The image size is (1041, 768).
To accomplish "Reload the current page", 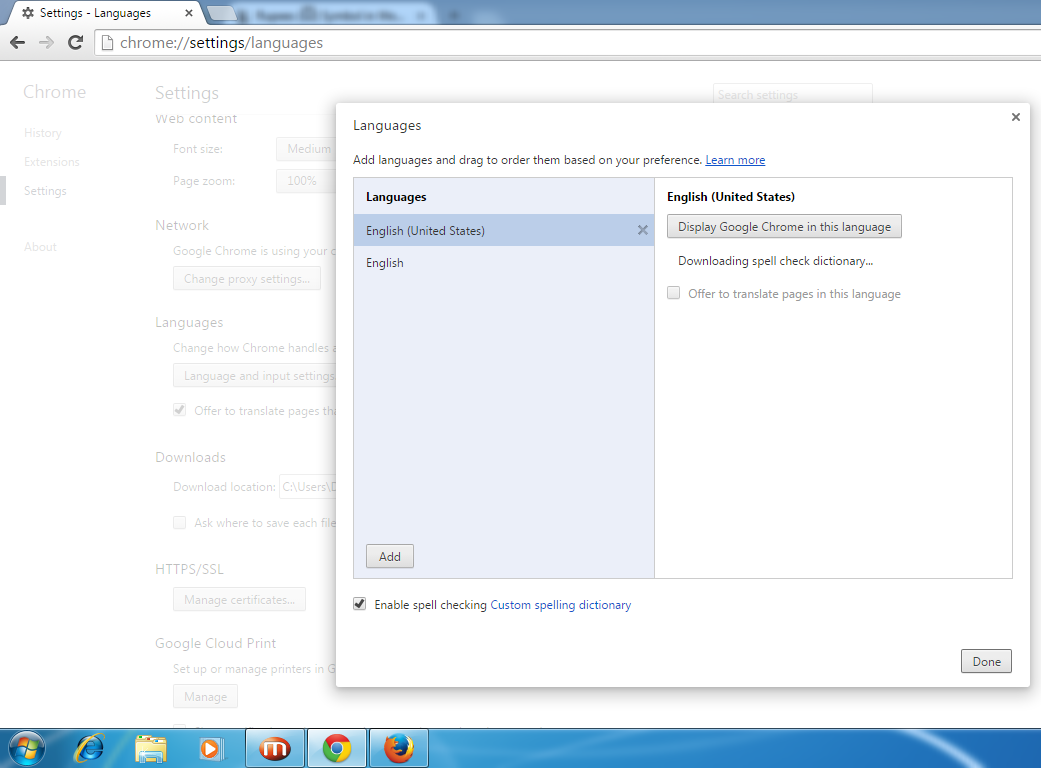I will [x=76, y=43].
